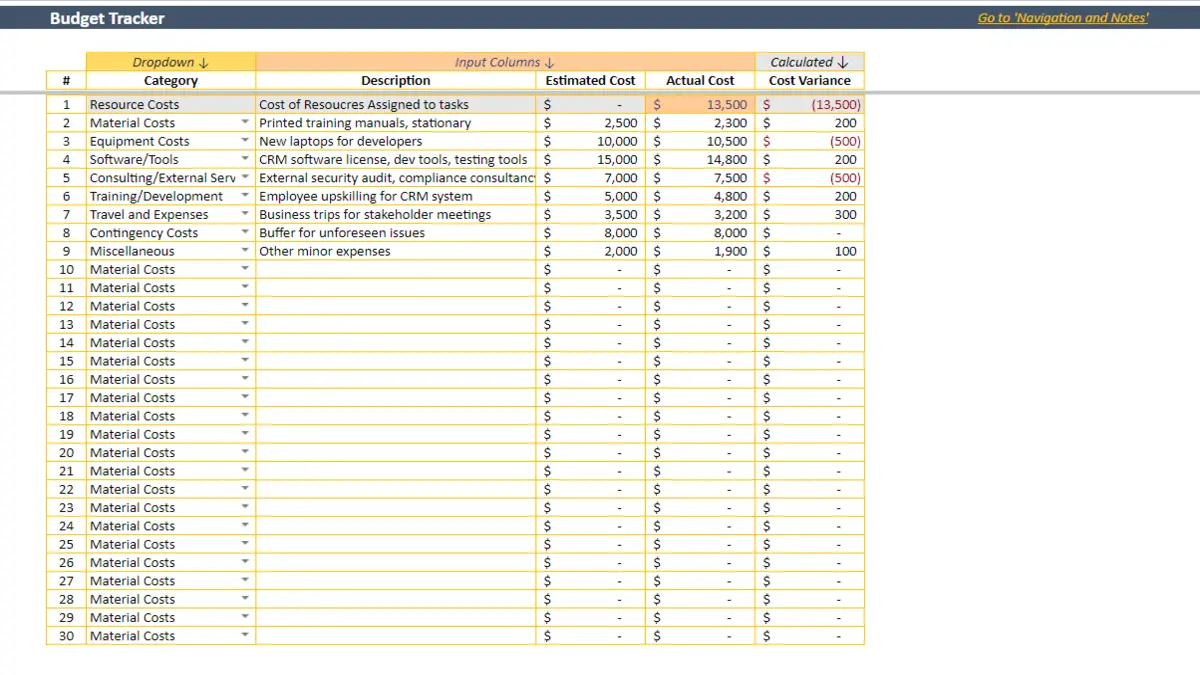Select the Description column header

[396, 81]
